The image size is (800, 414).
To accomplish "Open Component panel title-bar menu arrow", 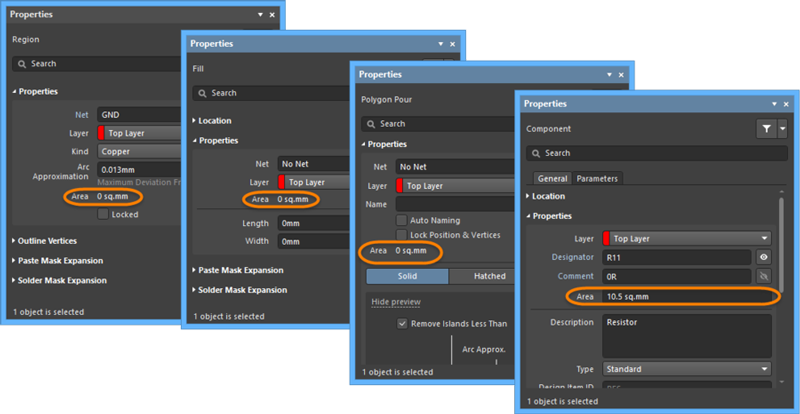I will click(772, 104).
